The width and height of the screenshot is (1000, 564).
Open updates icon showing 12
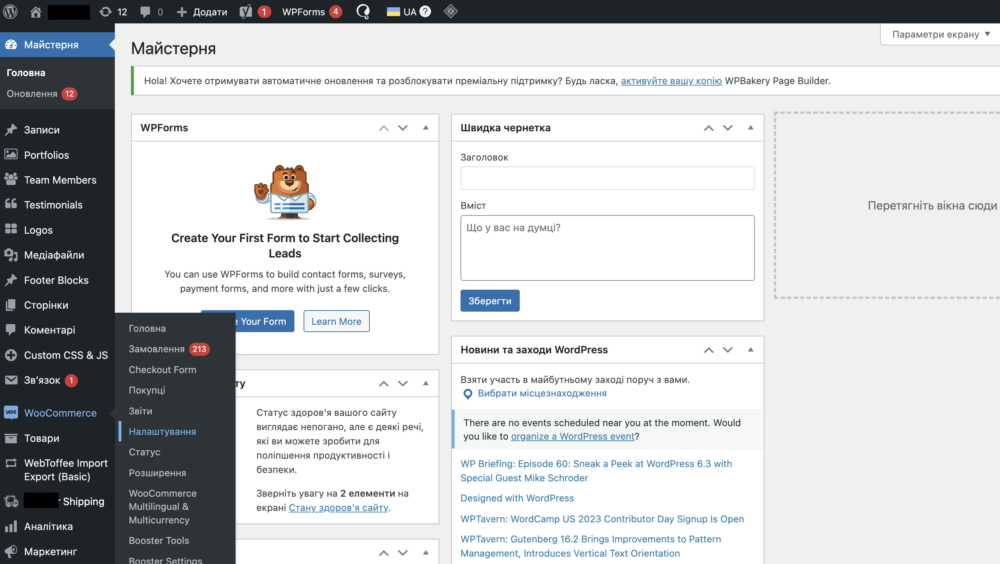[x=113, y=11]
